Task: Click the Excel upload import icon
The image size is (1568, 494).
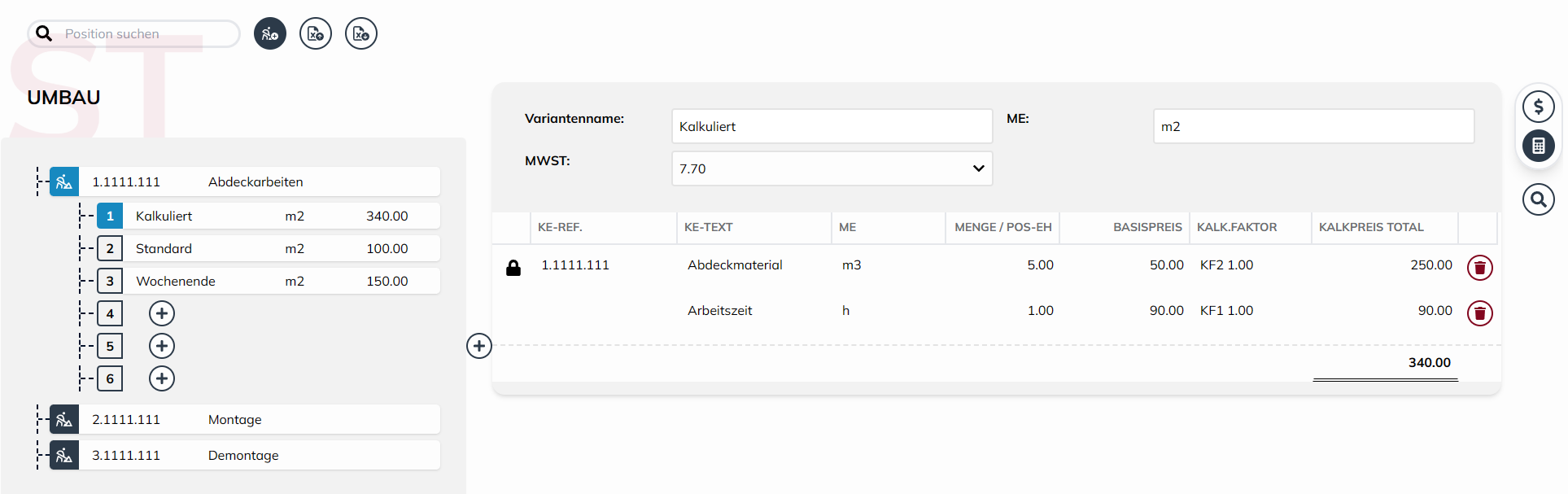Action: [x=316, y=34]
